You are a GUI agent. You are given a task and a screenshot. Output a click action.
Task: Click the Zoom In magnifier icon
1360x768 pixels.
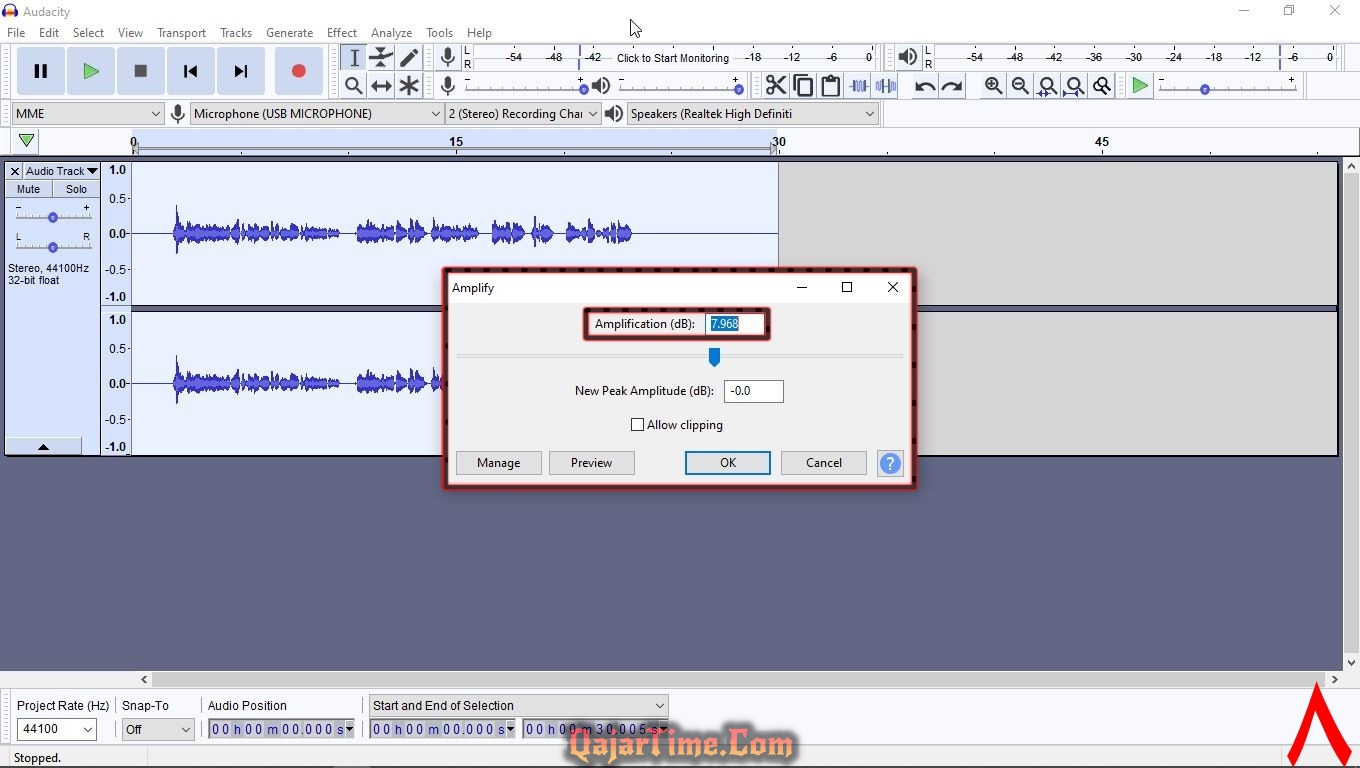993,86
